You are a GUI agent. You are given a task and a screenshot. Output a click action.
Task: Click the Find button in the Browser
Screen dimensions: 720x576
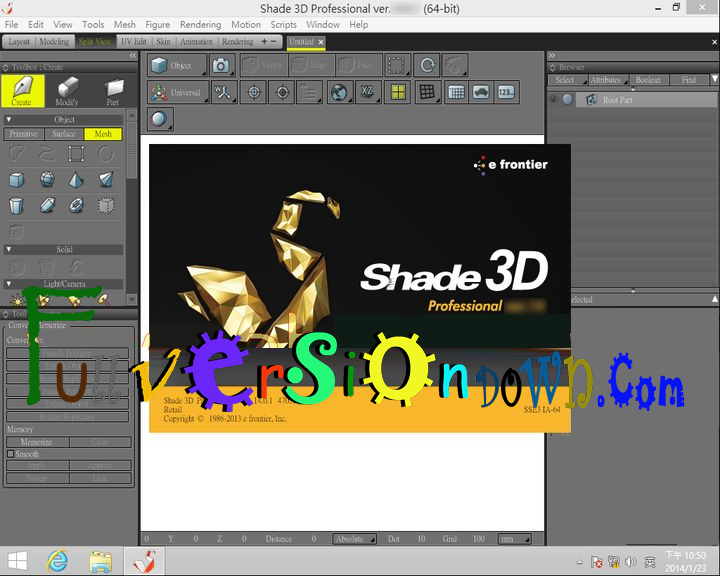[x=689, y=80]
